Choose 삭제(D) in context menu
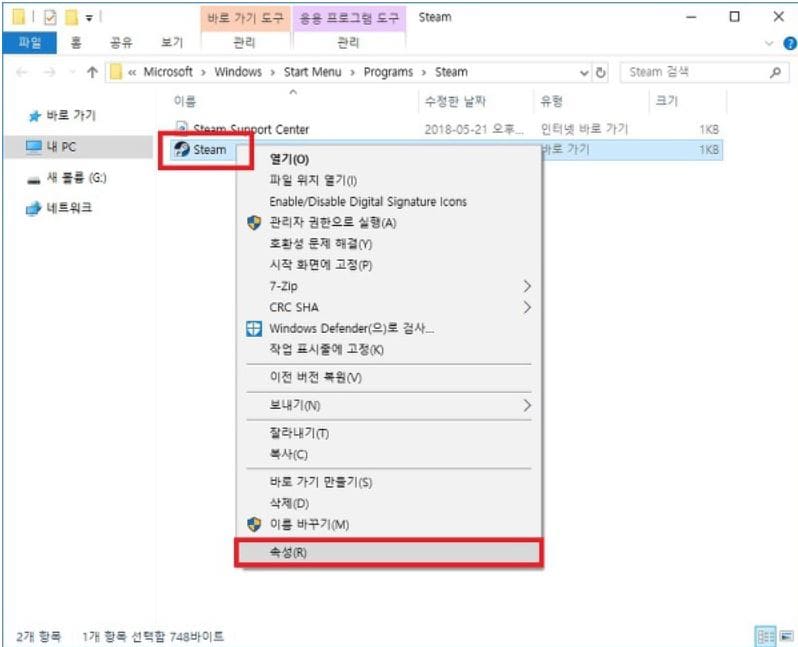798x647 pixels. pos(389,503)
